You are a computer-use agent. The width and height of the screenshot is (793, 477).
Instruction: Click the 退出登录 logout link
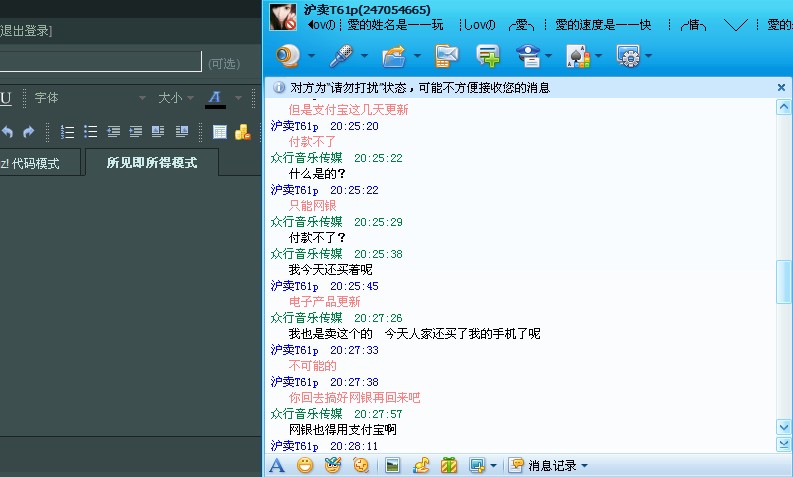26,31
